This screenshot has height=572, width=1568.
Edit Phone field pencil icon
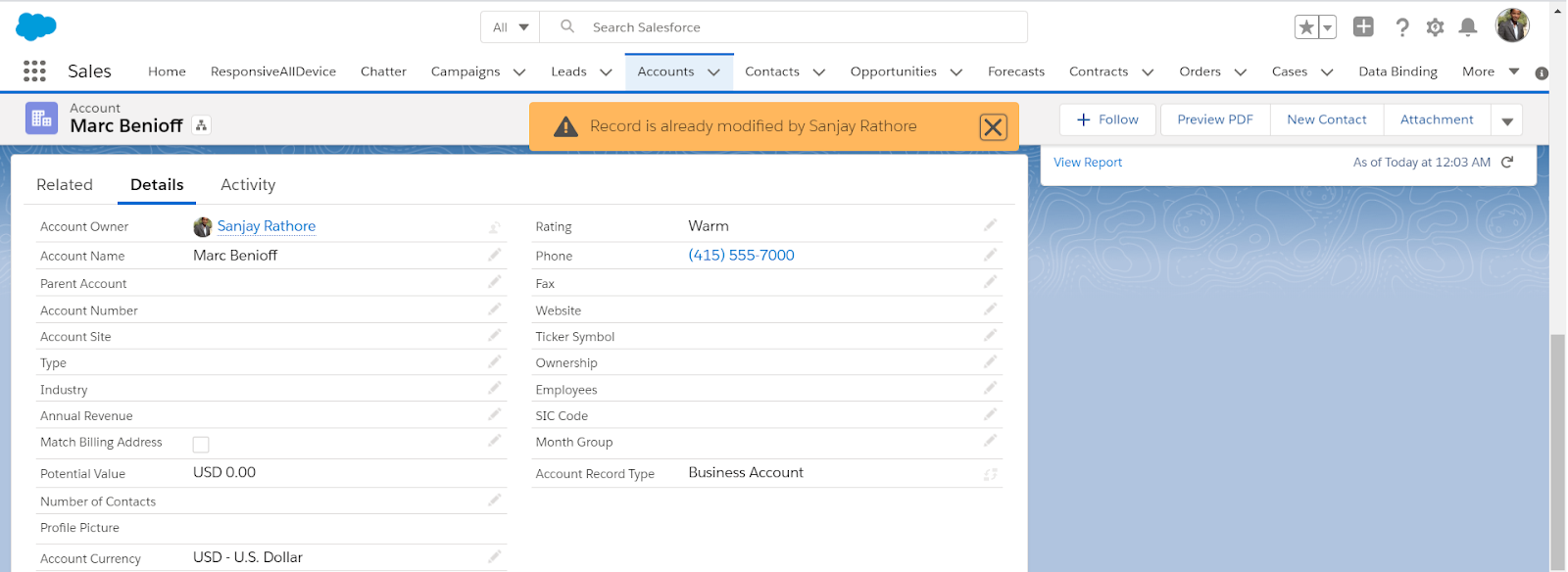[x=991, y=255]
